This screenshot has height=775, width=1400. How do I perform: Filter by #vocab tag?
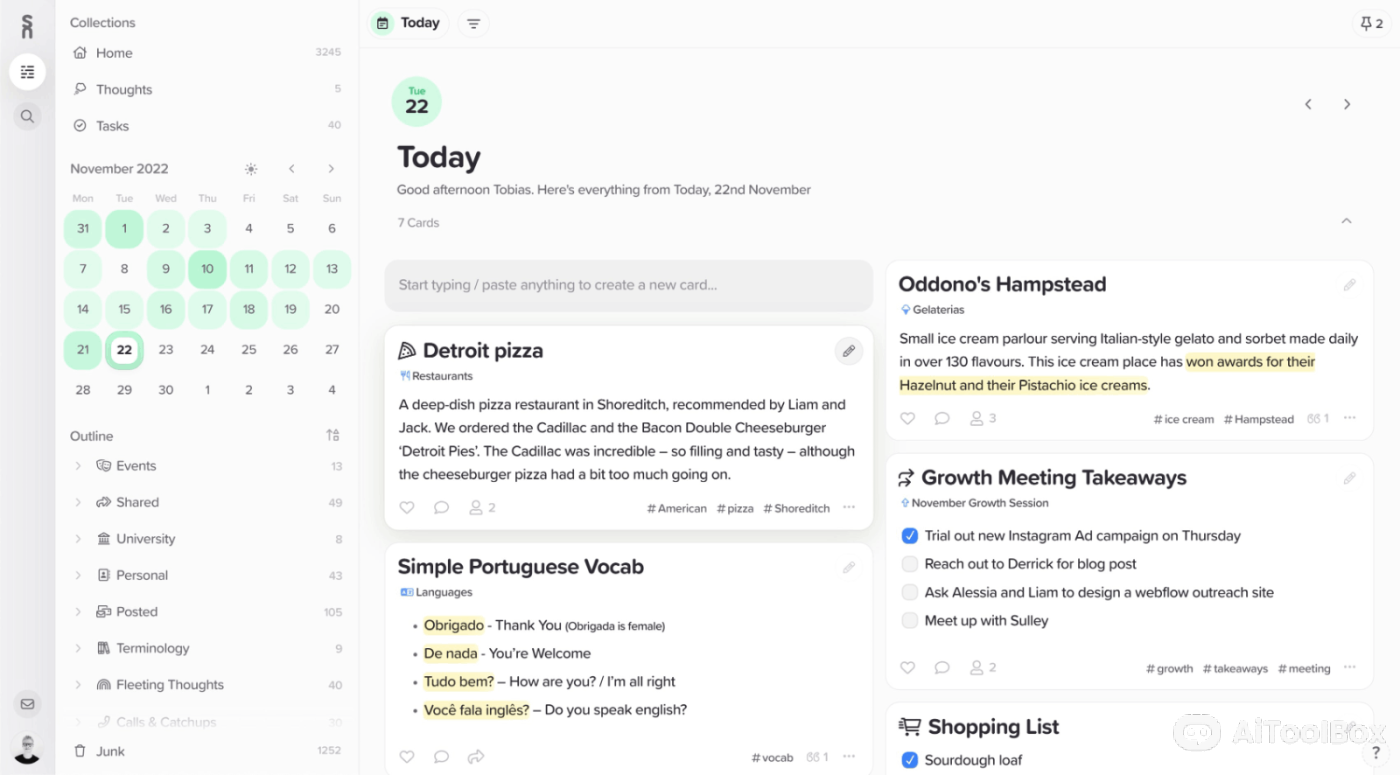[772, 757]
